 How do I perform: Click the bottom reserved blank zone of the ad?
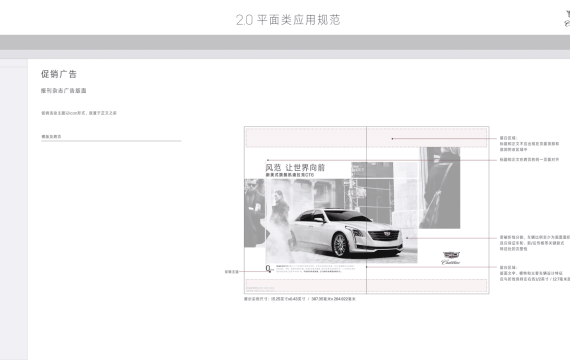tap(366, 285)
